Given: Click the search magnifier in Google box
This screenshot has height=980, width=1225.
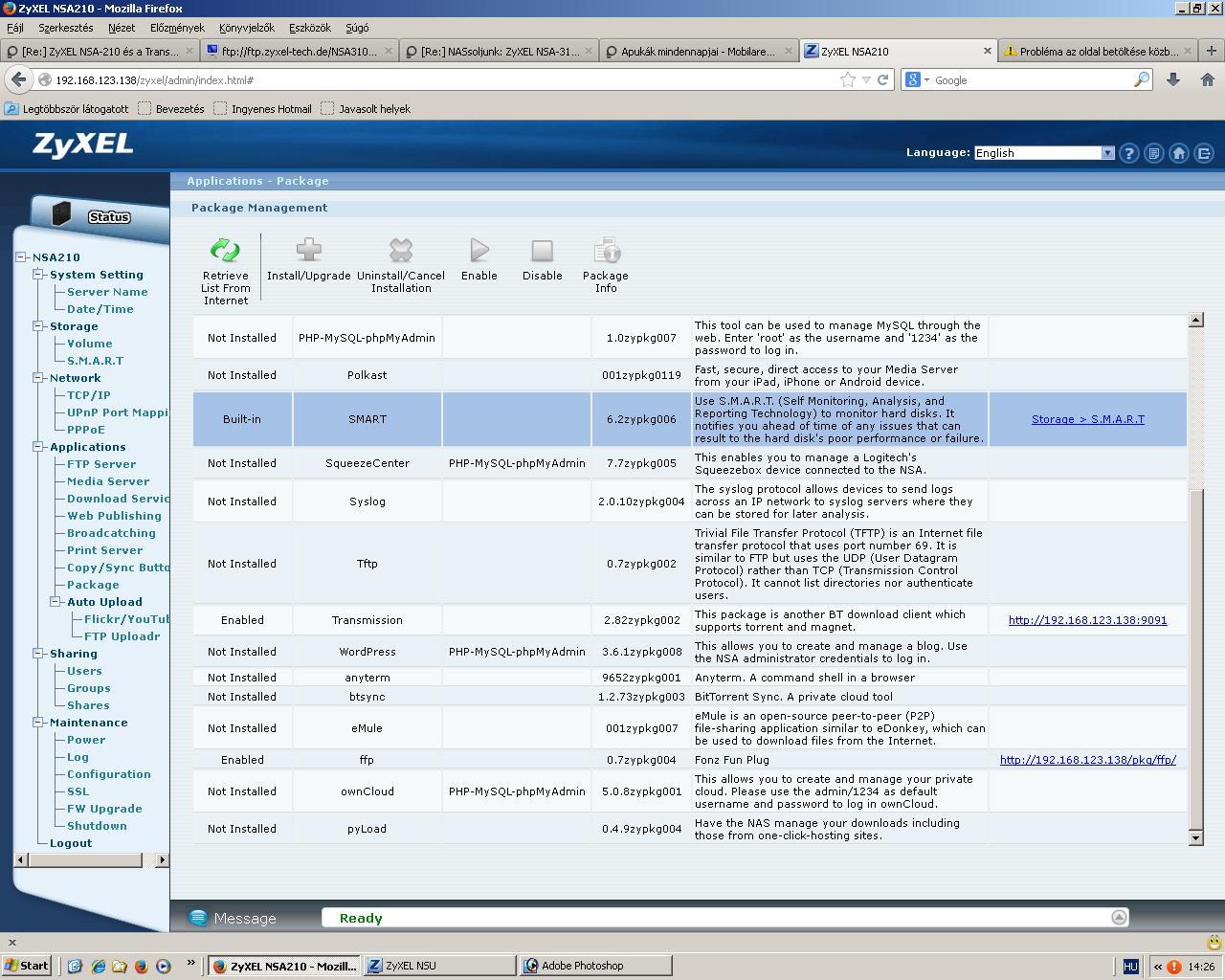Looking at the screenshot, I should pyautogui.click(x=1141, y=80).
